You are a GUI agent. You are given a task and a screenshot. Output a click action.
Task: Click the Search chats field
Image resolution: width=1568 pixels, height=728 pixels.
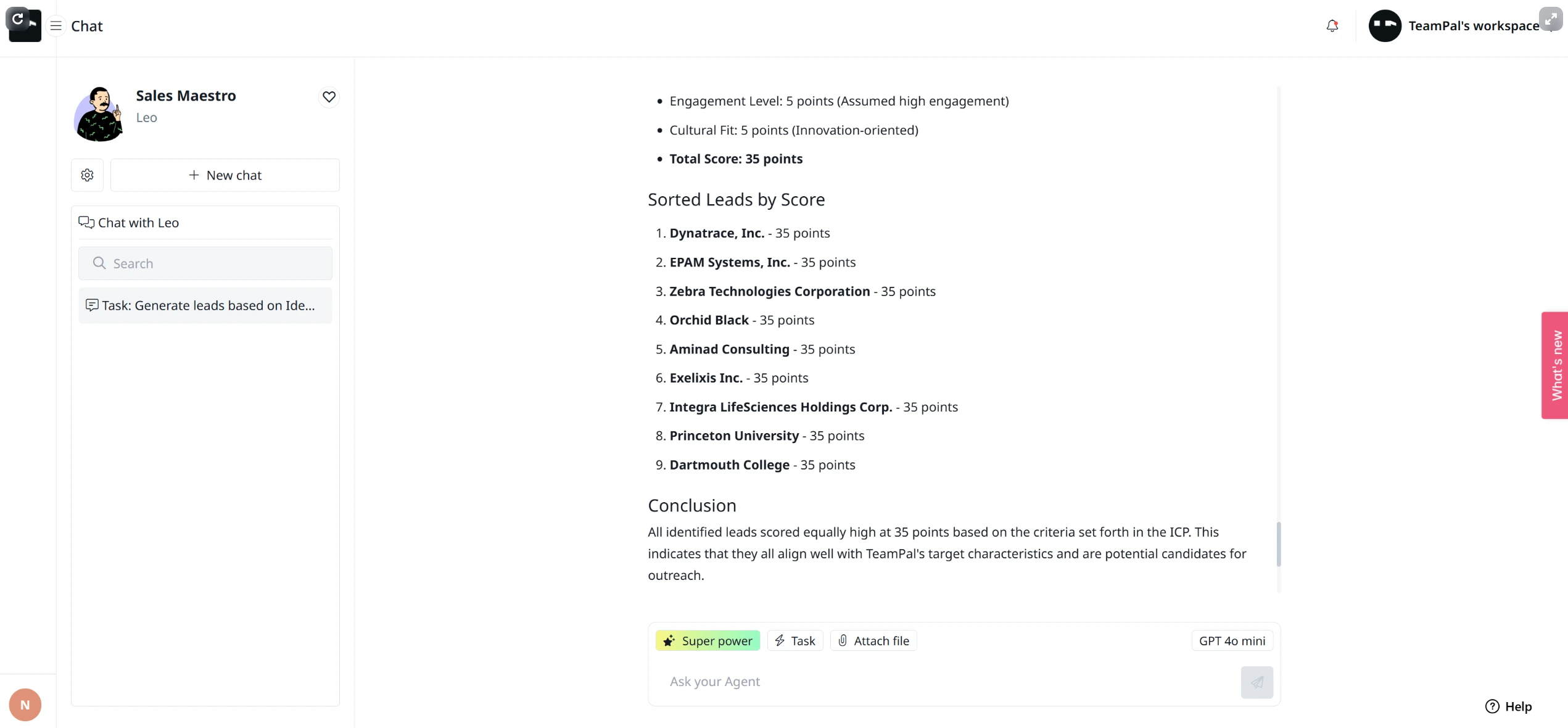click(x=205, y=263)
